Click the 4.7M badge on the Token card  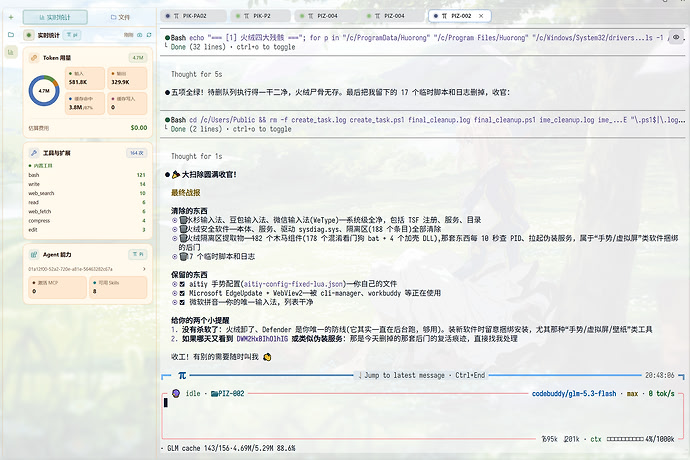tap(138, 58)
